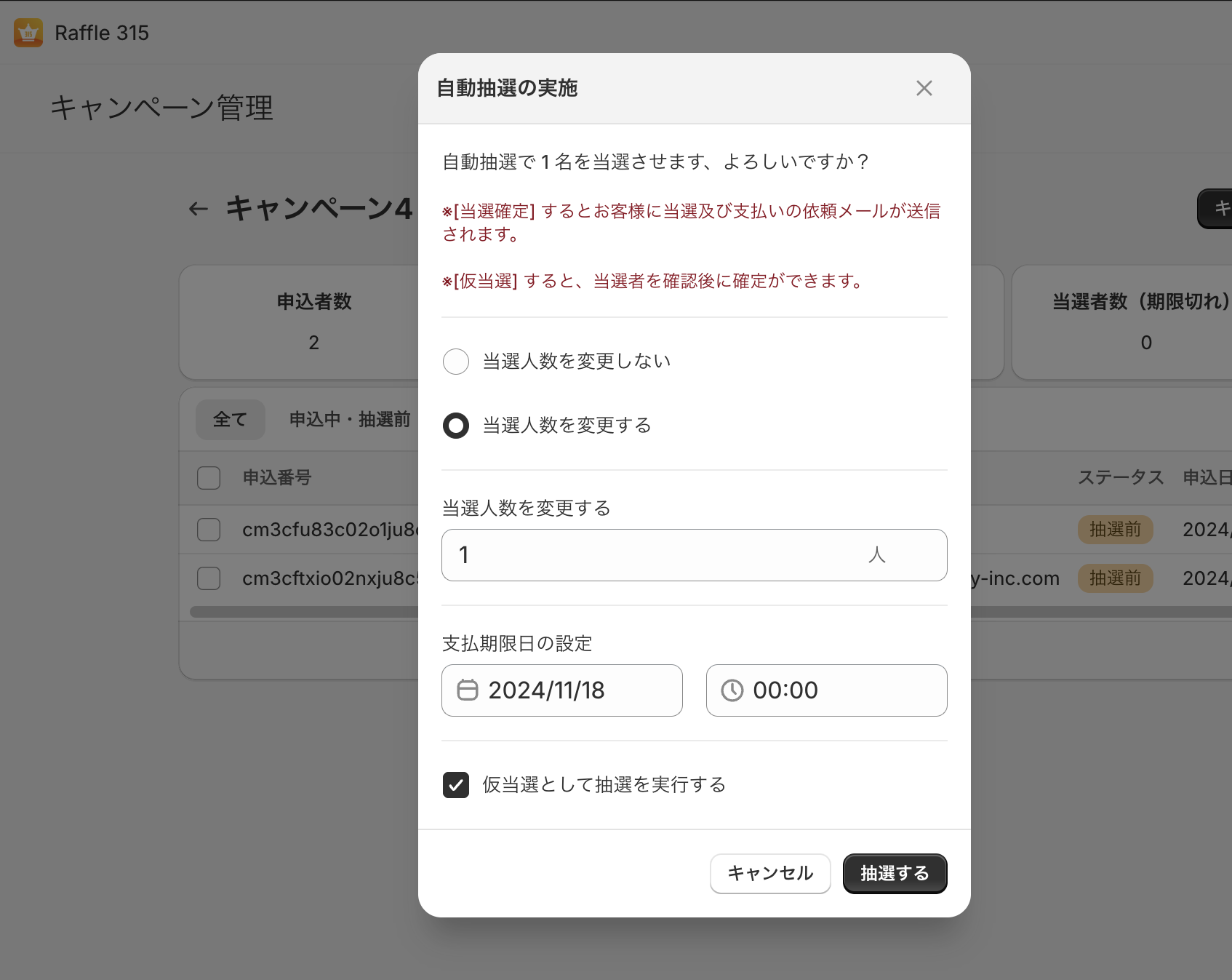Screen dimensions: 1232x980
Task: Click the 抽選する button
Action: tap(895, 873)
